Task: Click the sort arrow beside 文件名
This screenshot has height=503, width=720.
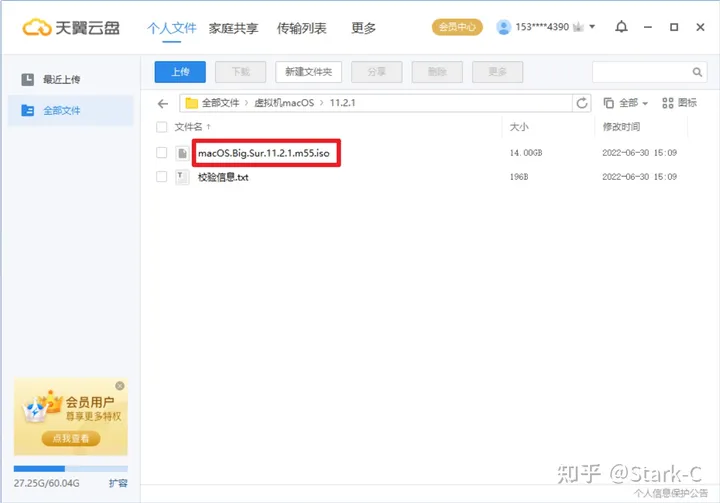Action: pos(208,126)
